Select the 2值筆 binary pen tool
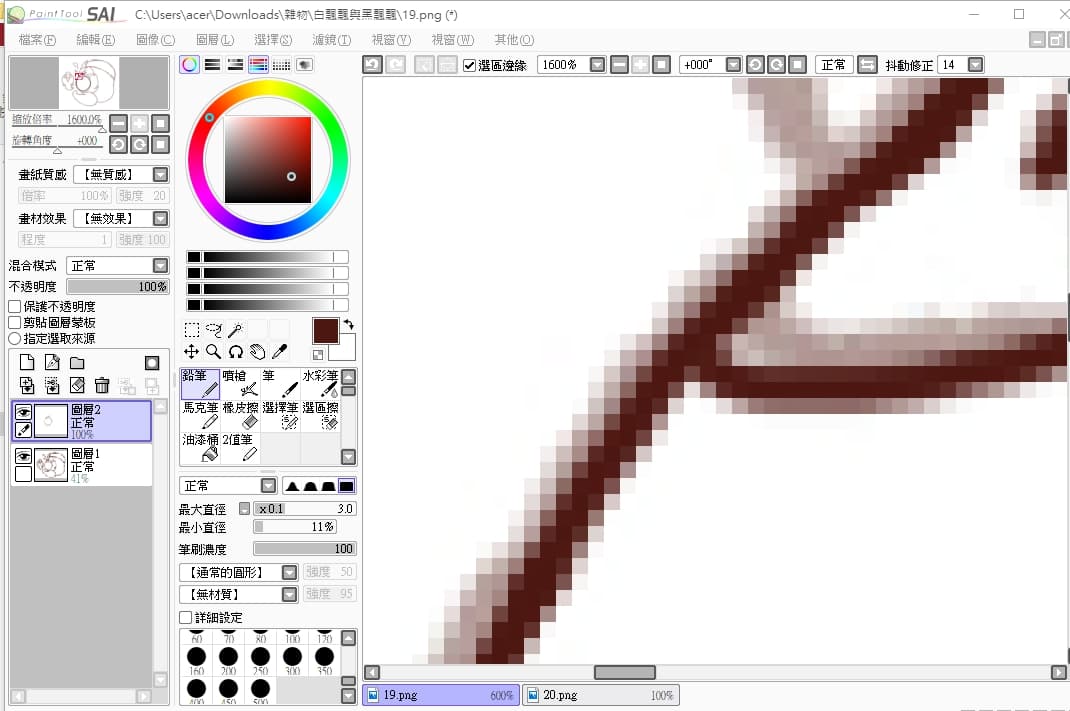Viewport: 1070px width, 711px height. click(240, 448)
